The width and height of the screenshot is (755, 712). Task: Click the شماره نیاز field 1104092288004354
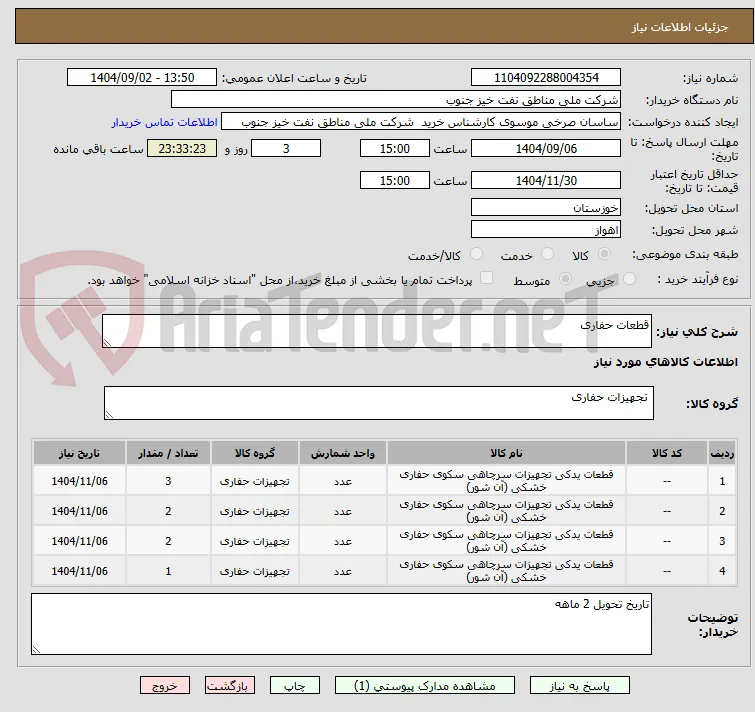tap(546, 78)
